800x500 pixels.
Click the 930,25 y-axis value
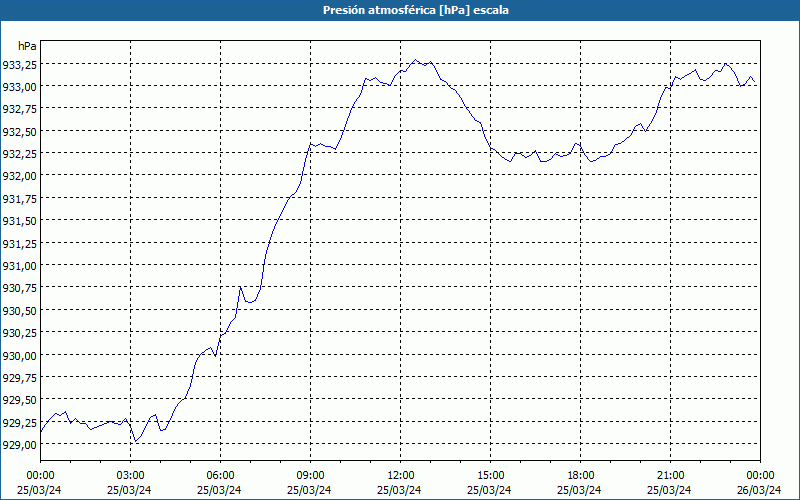[19, 333]
